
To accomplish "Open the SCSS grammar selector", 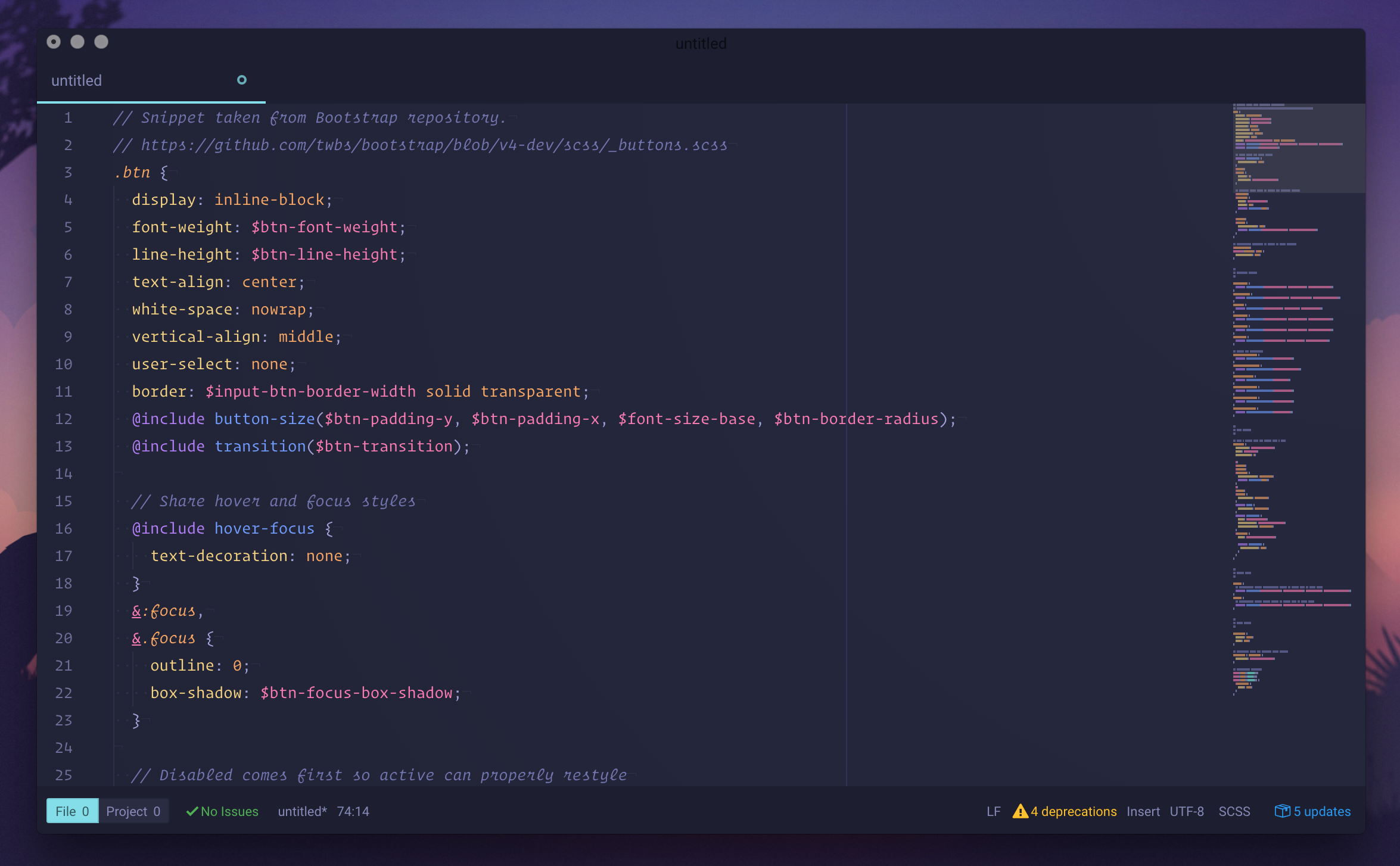I will coord(1234,811).
